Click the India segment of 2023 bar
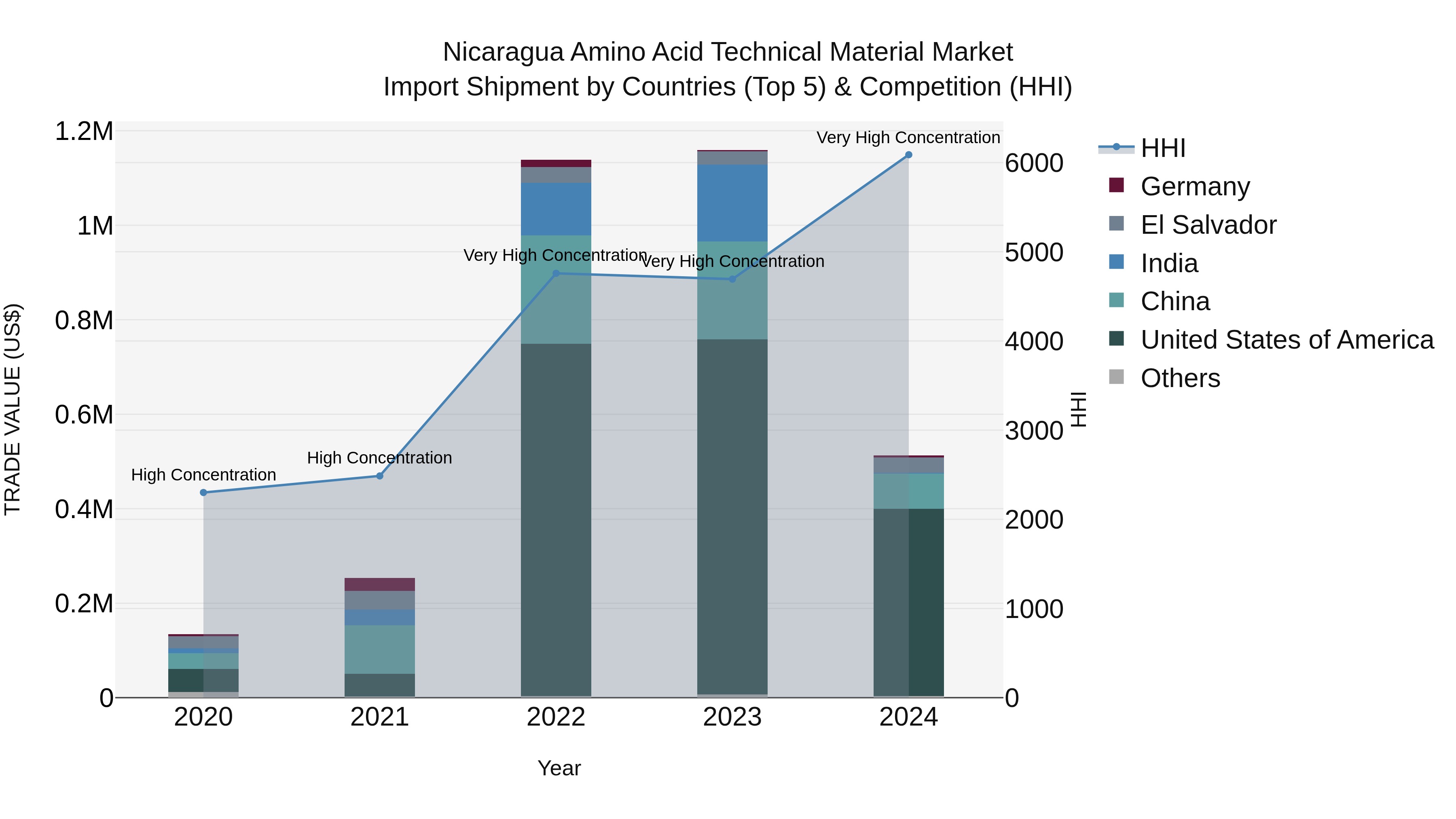Viewport: 1456px width, 819px height. pyautogui.click(x=732, y=203)
